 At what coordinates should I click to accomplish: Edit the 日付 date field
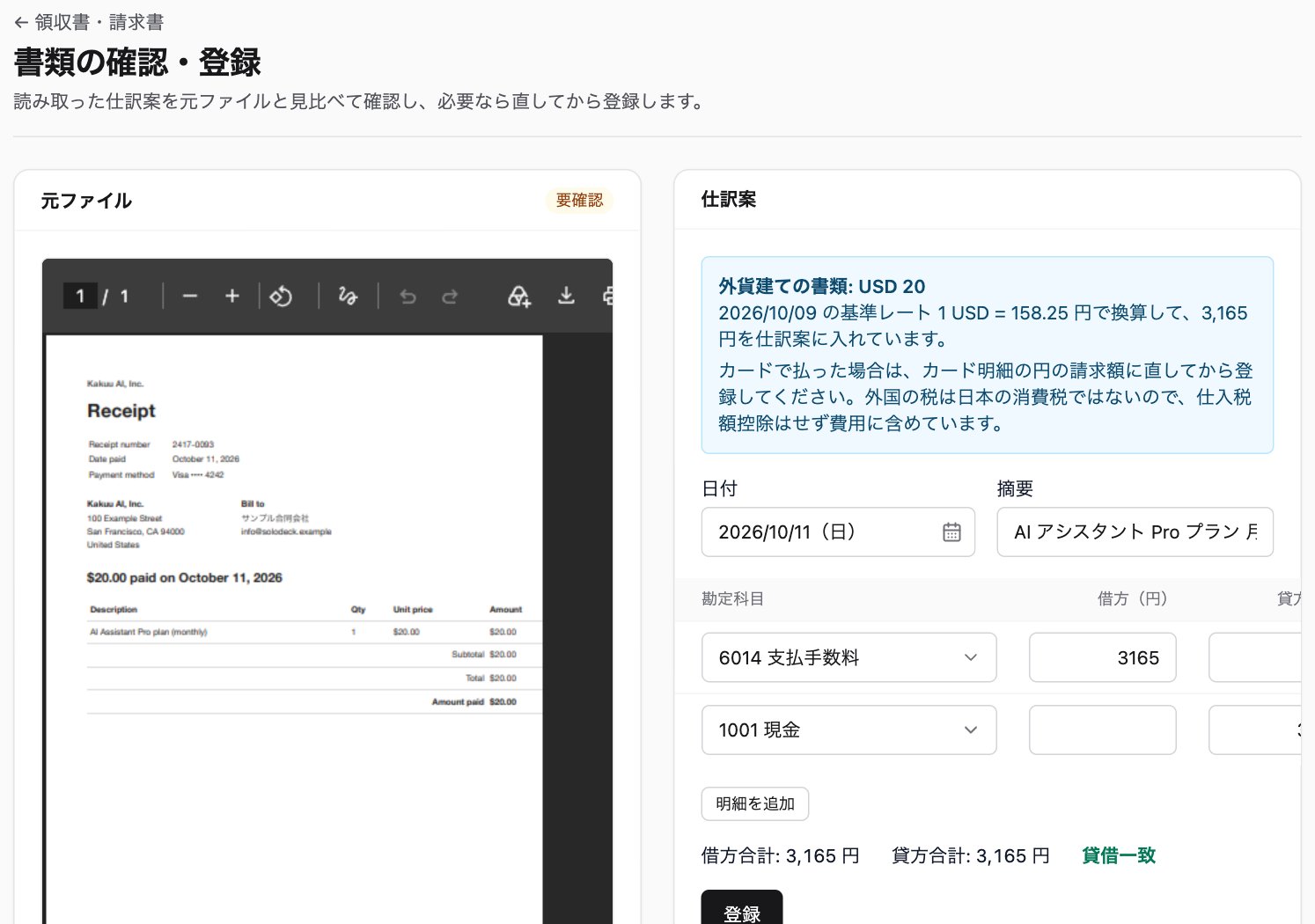coord(838,532)
